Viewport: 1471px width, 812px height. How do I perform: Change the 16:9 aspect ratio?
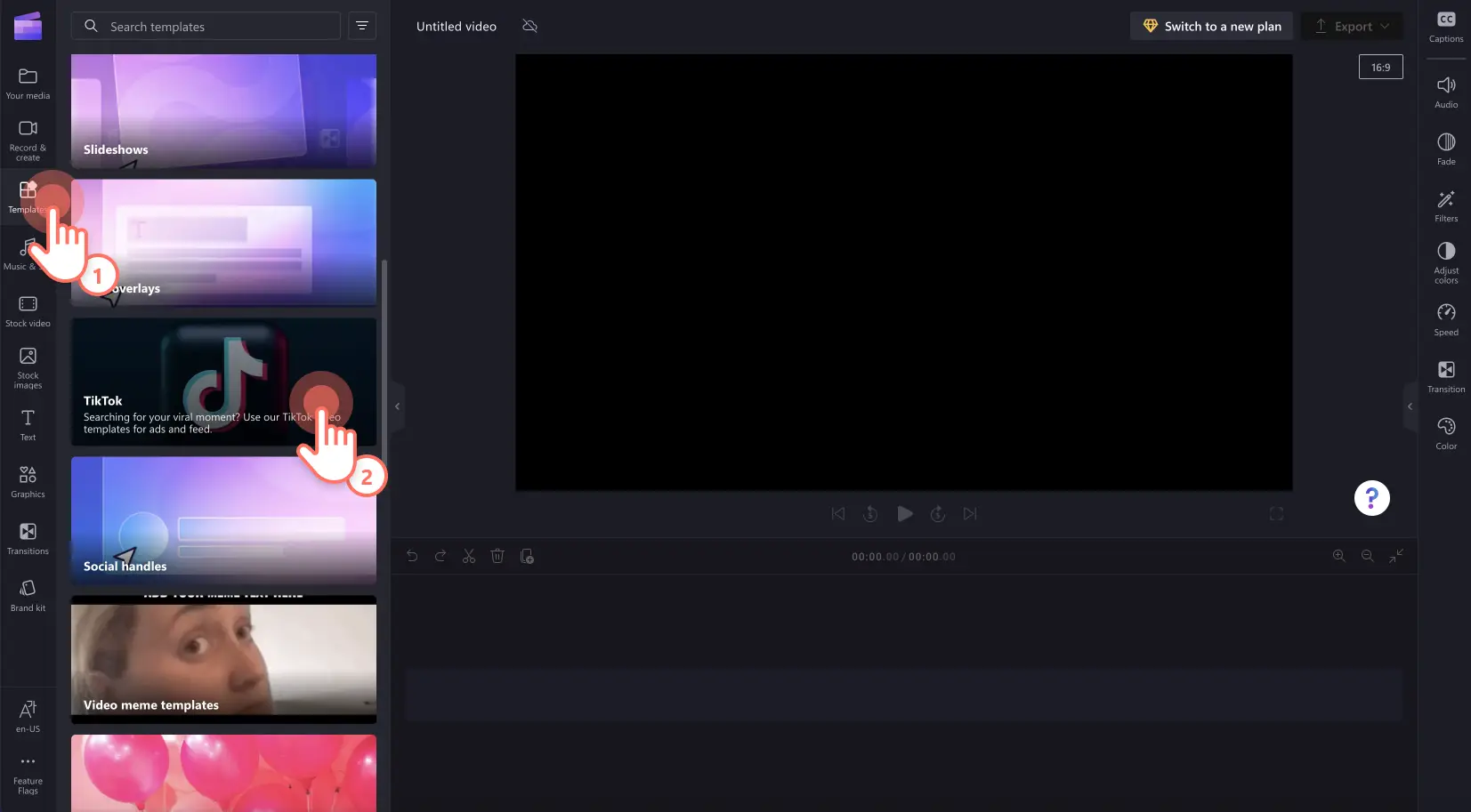[1380, 67]
